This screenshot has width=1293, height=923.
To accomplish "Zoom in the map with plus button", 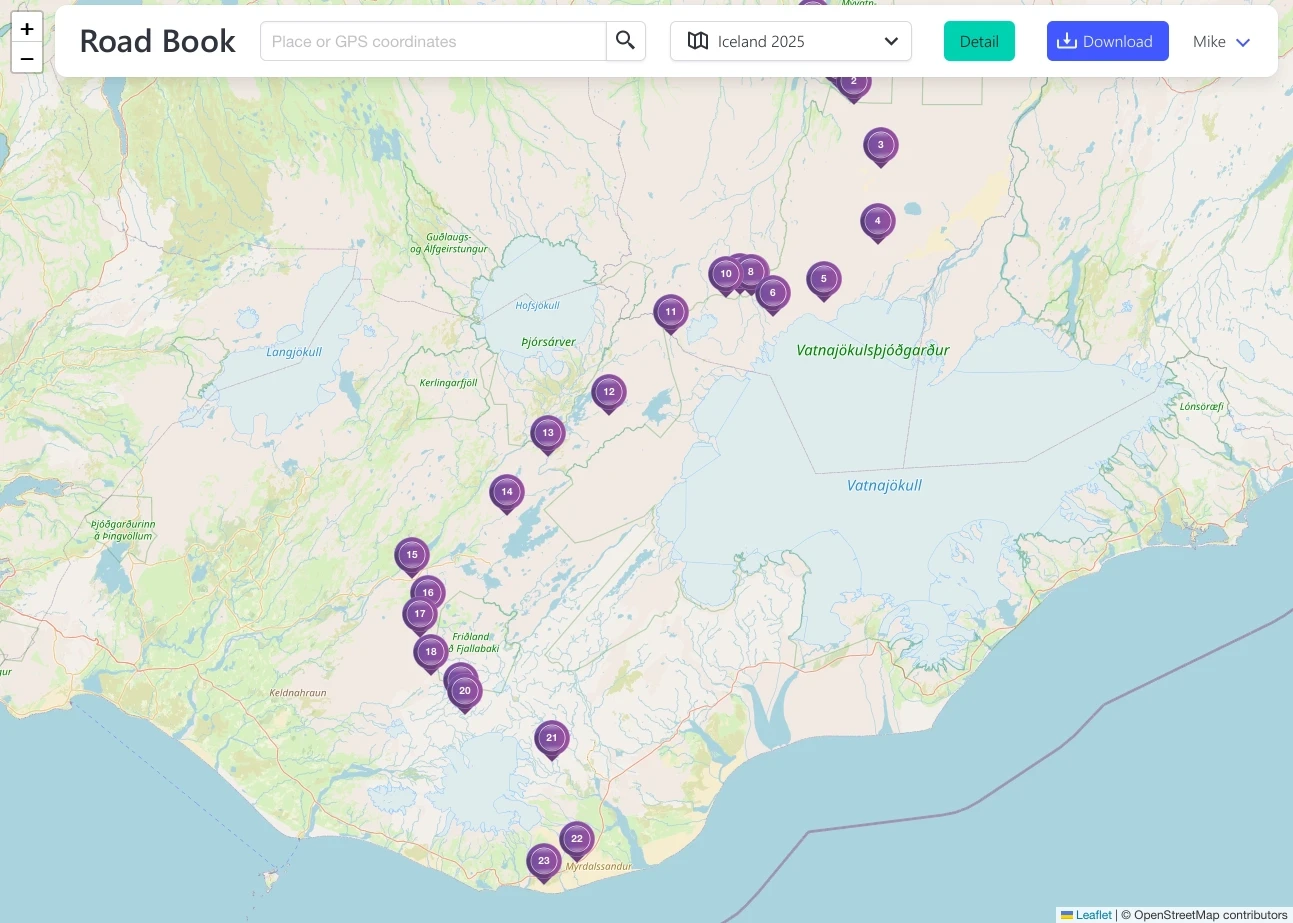I will [27, 29].
